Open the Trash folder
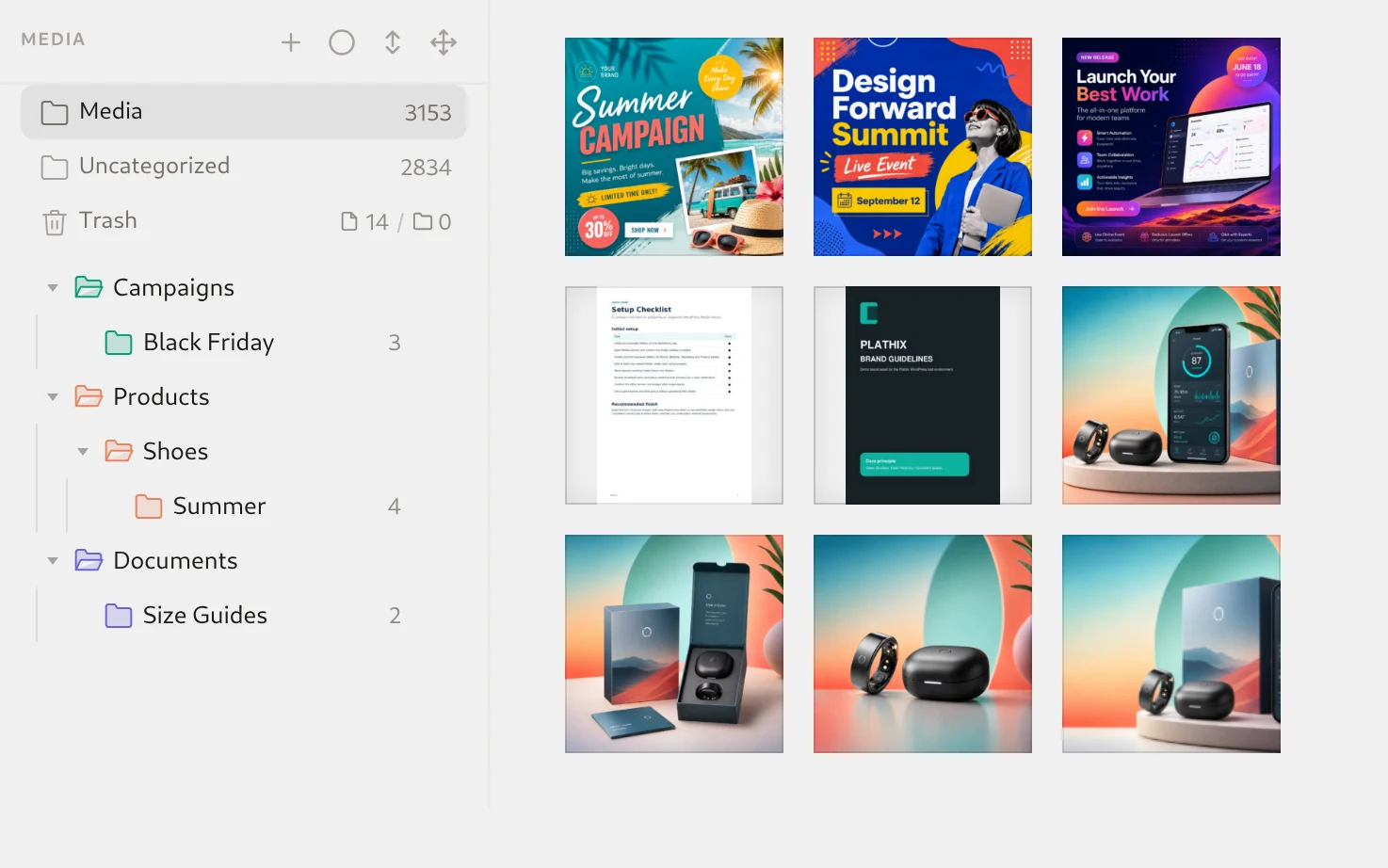 244,221
